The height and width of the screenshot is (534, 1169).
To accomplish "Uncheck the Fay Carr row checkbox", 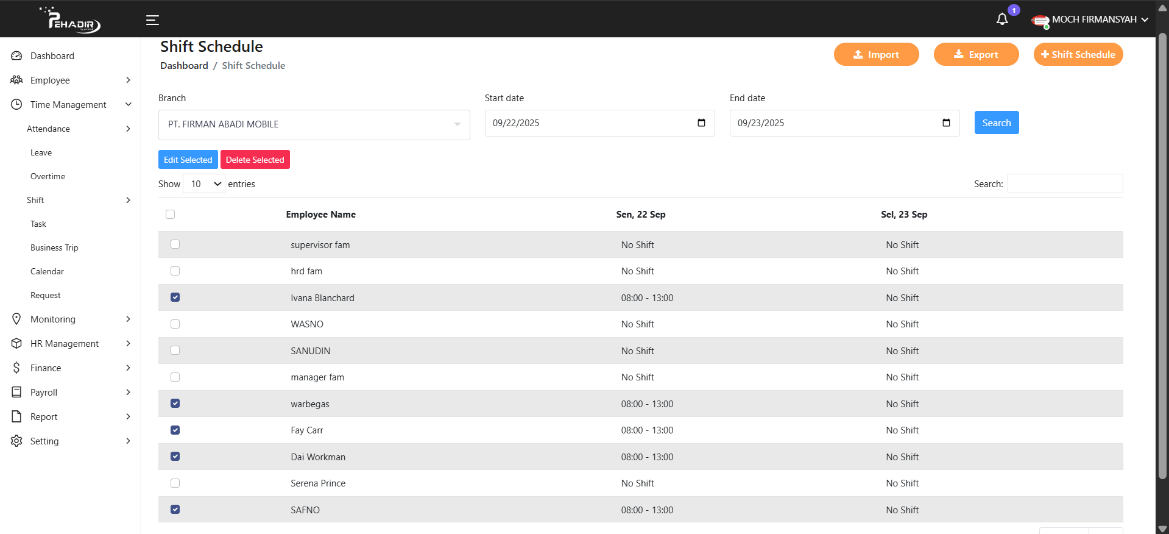I will (x=175, y=430).
